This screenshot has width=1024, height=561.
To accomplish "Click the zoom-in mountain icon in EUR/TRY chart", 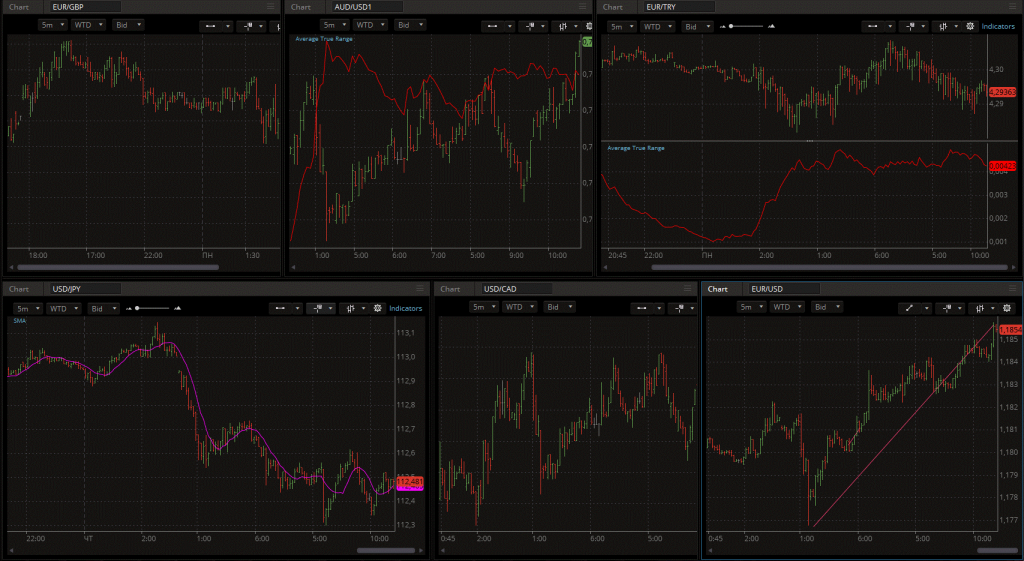I will click(x=771, y=27).
